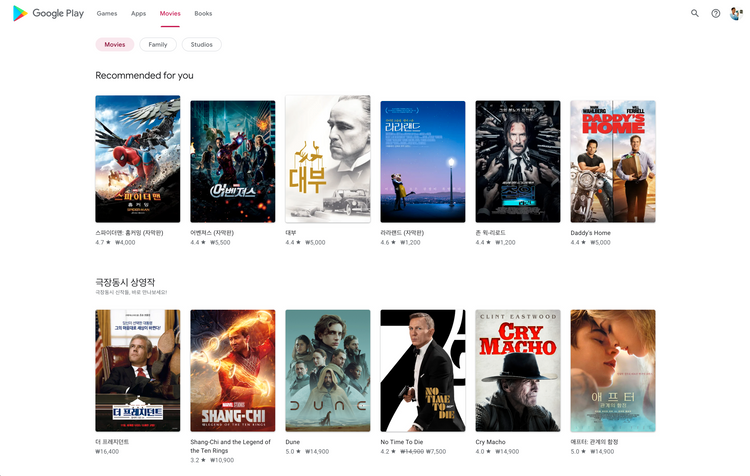The width and height of the screenshot is (750, 476).
Task: Select the Family filter chip
Action: (x=158, y=44)
